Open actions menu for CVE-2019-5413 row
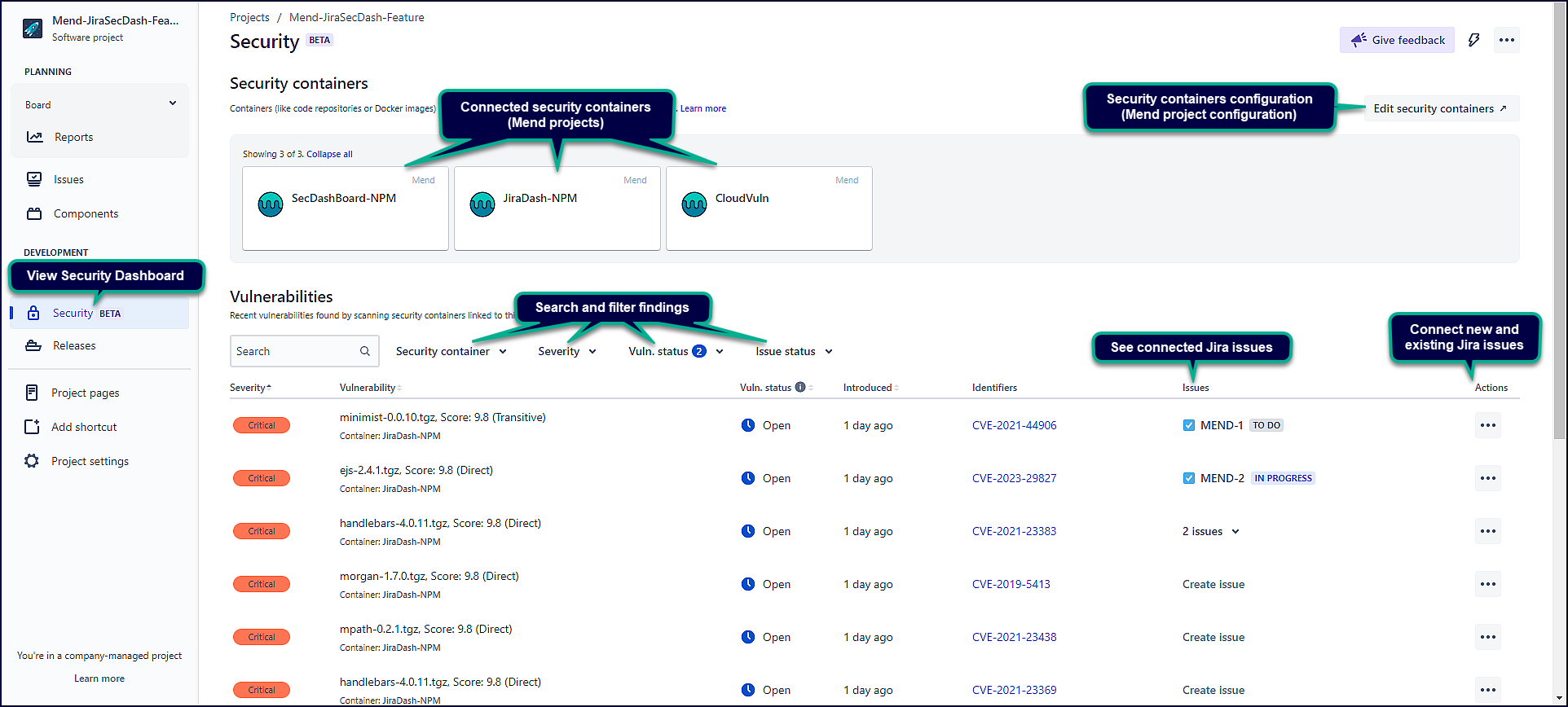Image resolution: width=1568 pixels, height=707 pixels. [x=1487, y=584]
